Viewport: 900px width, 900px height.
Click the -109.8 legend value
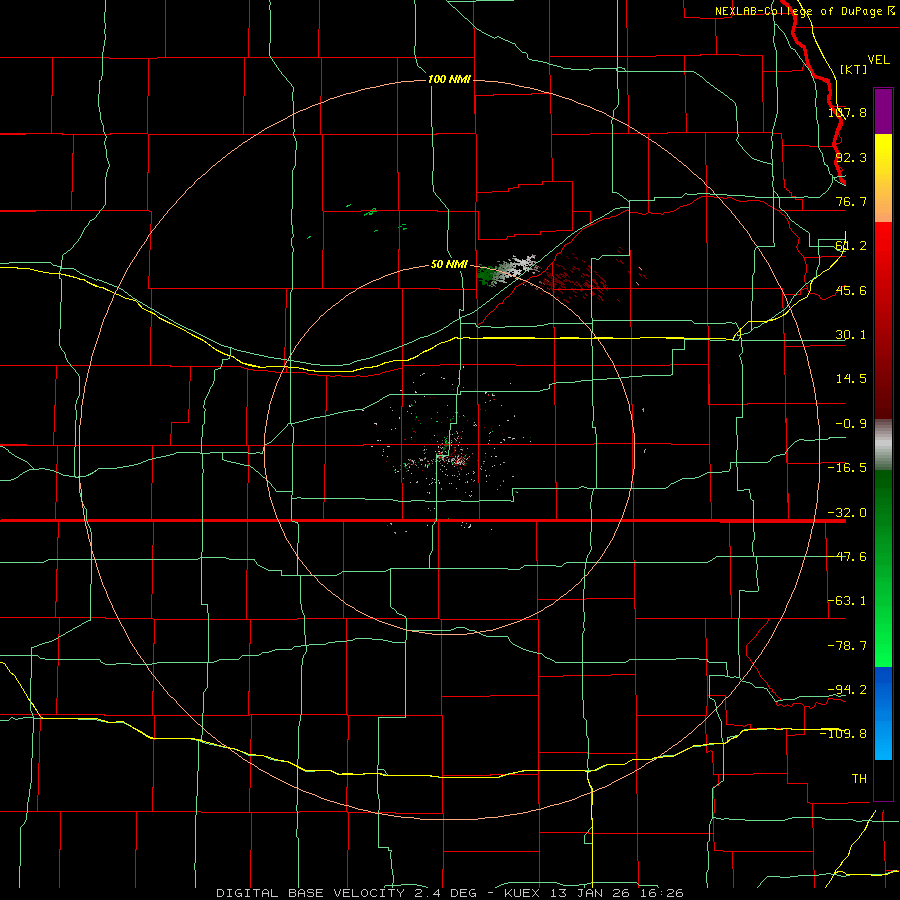[x=844, y=734]
